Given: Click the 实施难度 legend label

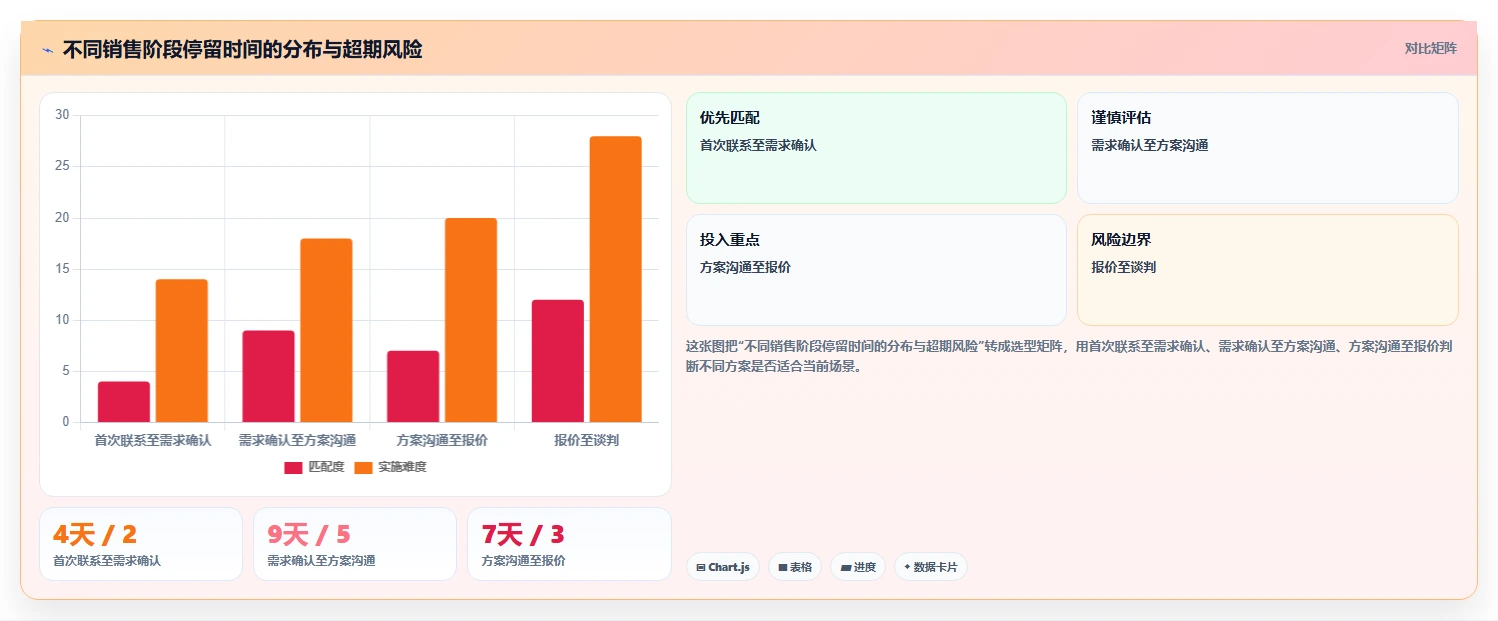Looking at the screenshot, I should point(402,467).
